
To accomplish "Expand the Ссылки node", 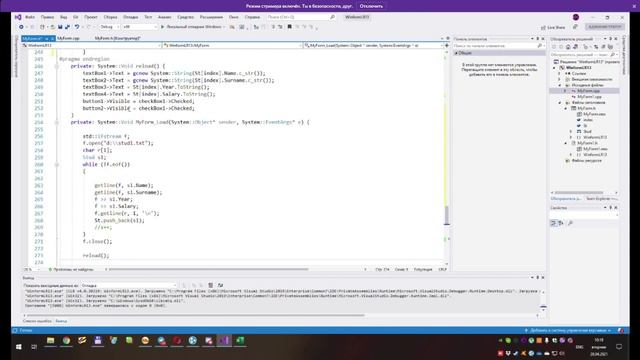I will tap(560, 73).
